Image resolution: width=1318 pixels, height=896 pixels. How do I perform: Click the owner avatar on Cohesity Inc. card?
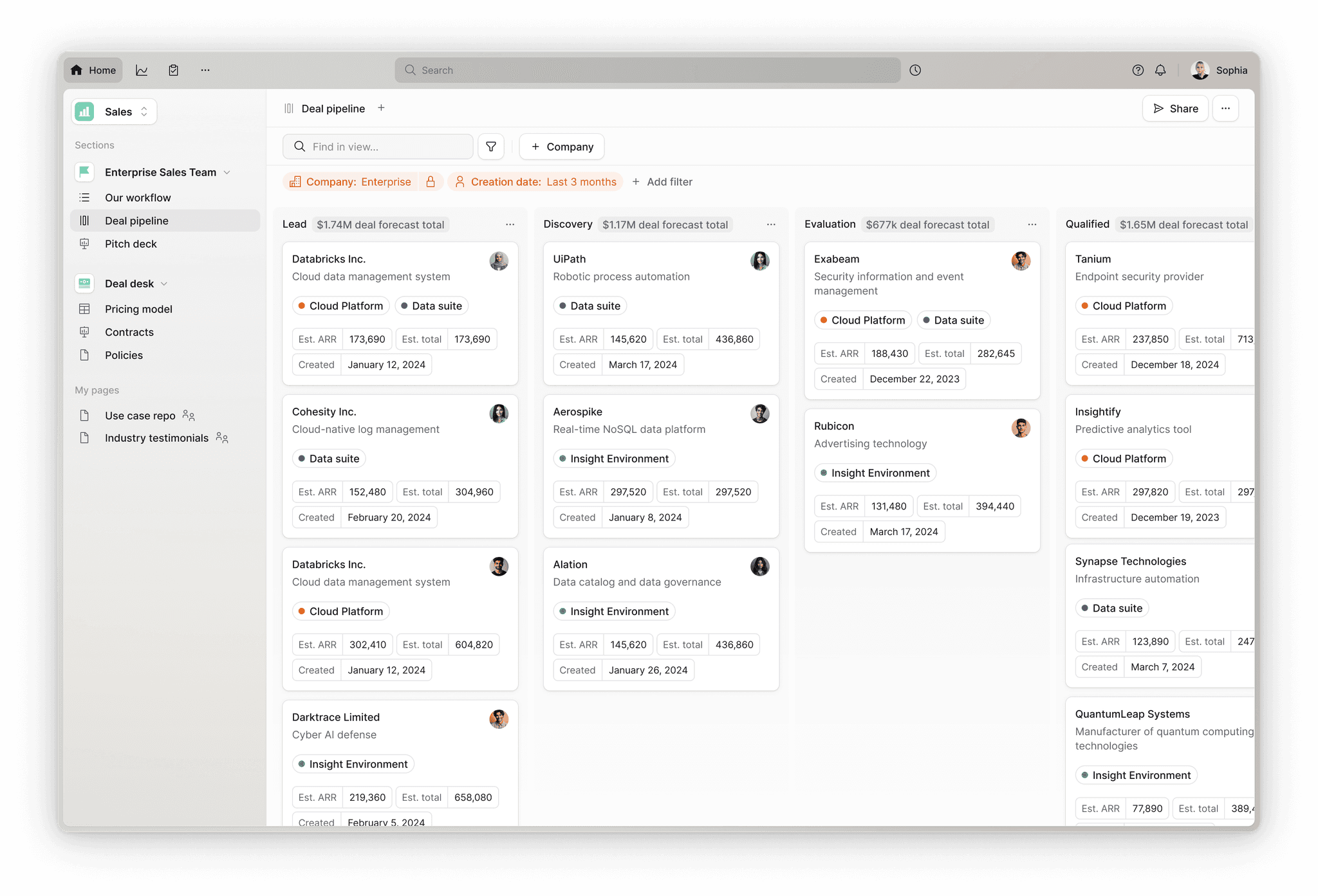pos(499,414)
